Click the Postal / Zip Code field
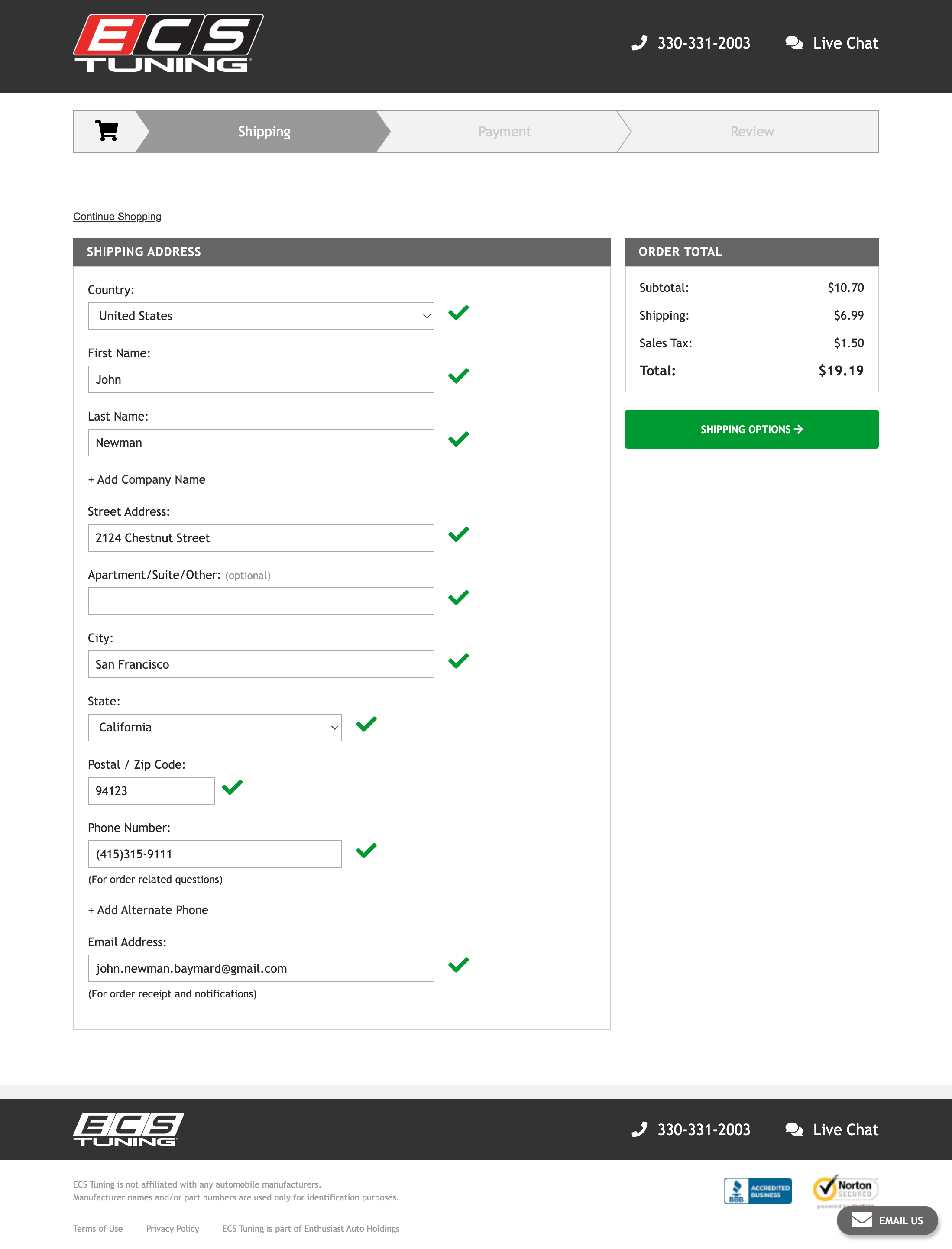This screenshot has height=1249, width=952. (151, 790)
